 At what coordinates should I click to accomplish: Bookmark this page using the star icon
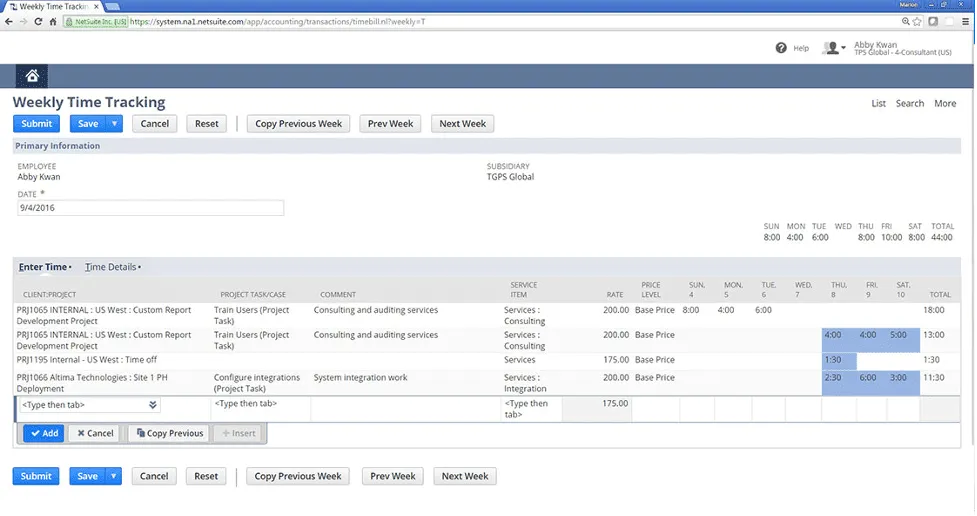point(918,21)
